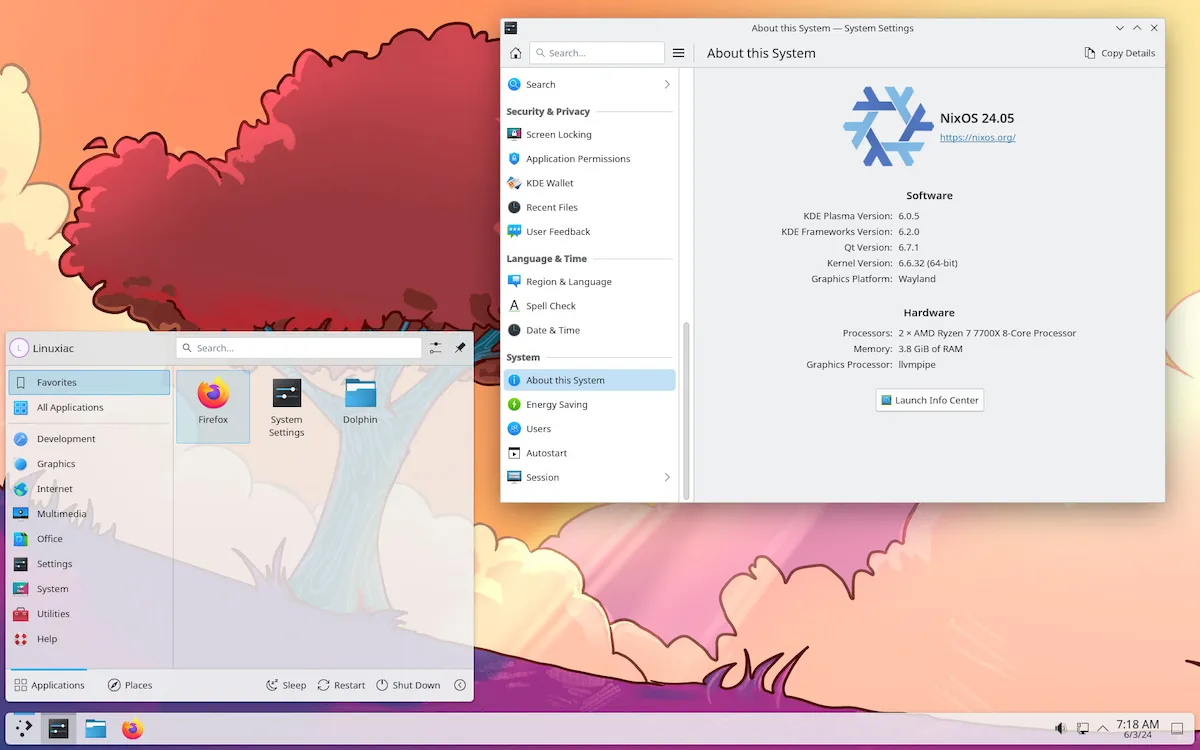Open the nixos.org link
The image size is (1200, 750).
pyautogui.click(x=977, y=138)
